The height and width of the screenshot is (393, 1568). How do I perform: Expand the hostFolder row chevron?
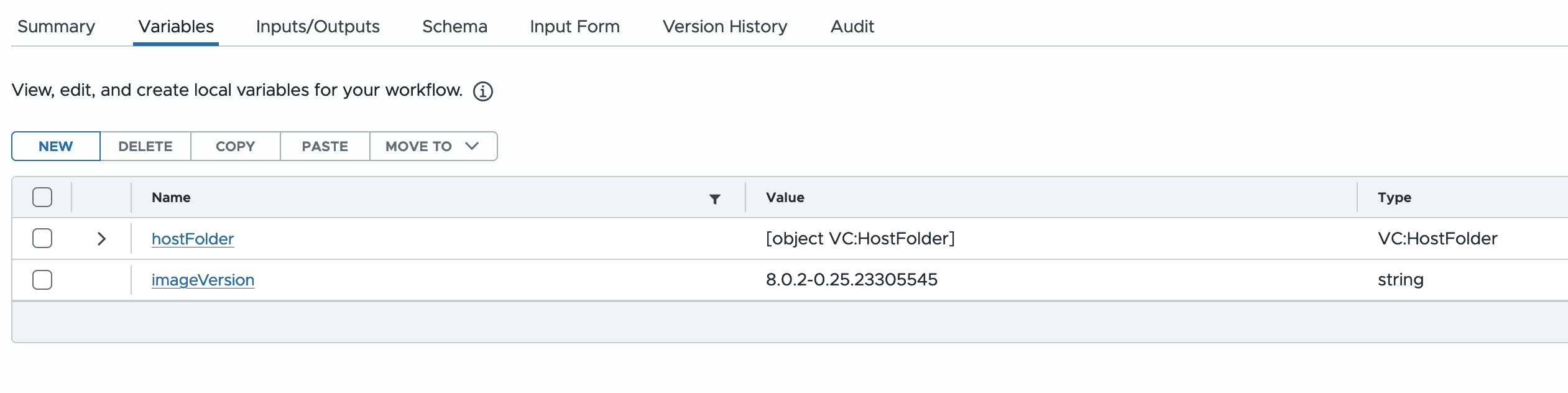pos(101,239)
